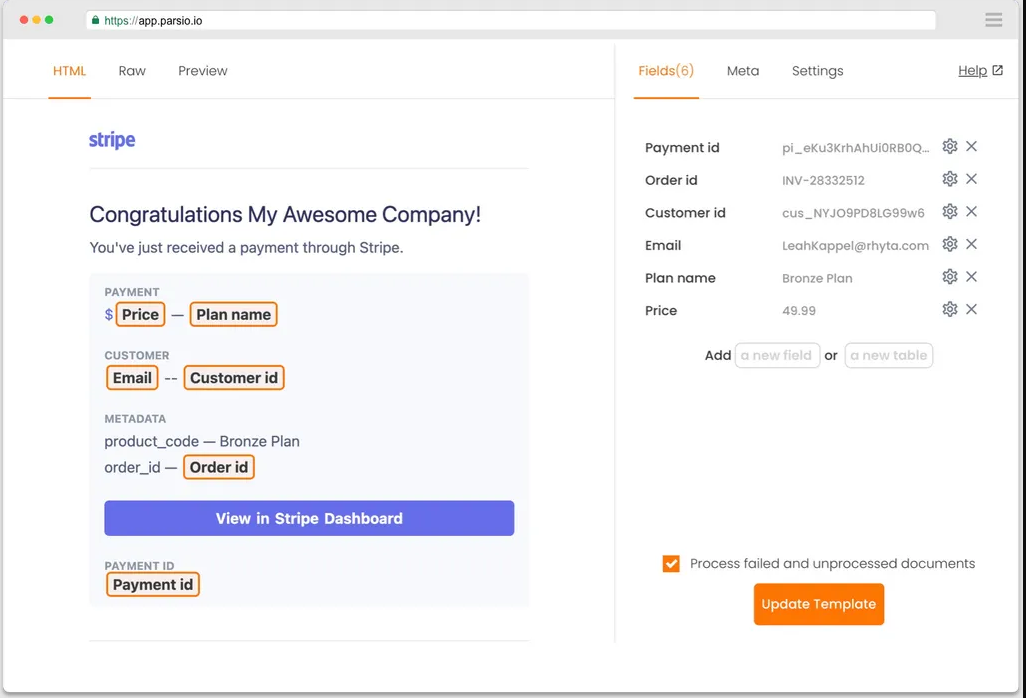
Task: Click the 'a new table' input
Action: [888, 355]
